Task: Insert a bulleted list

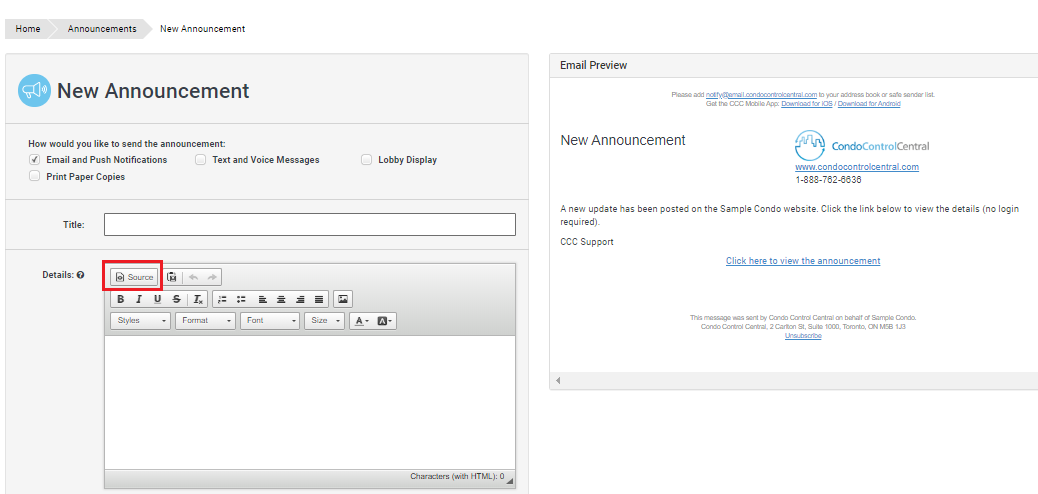Action: (241, 299)
